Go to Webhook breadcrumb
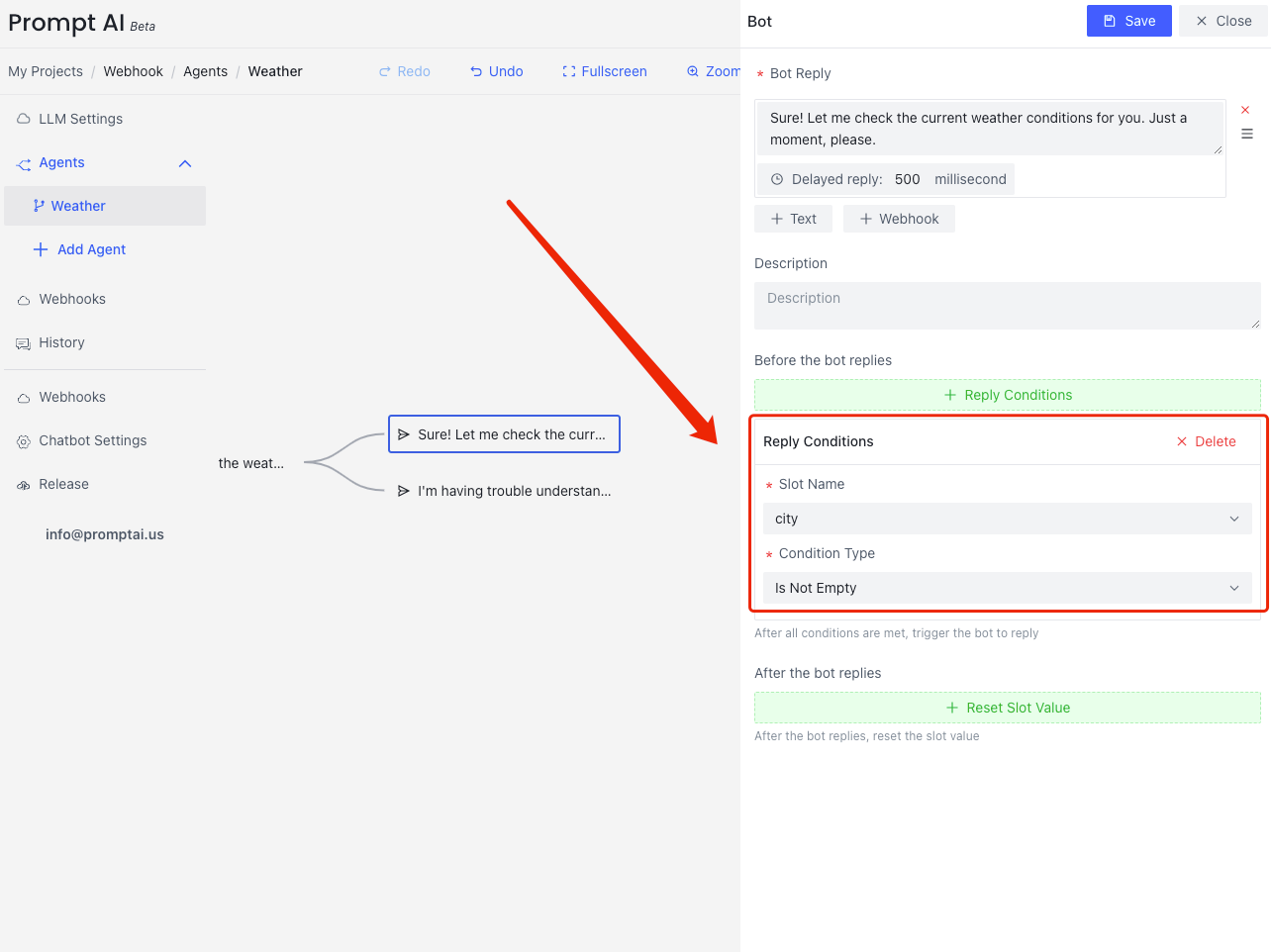The image size is (1271, 952). pos(134,71)
